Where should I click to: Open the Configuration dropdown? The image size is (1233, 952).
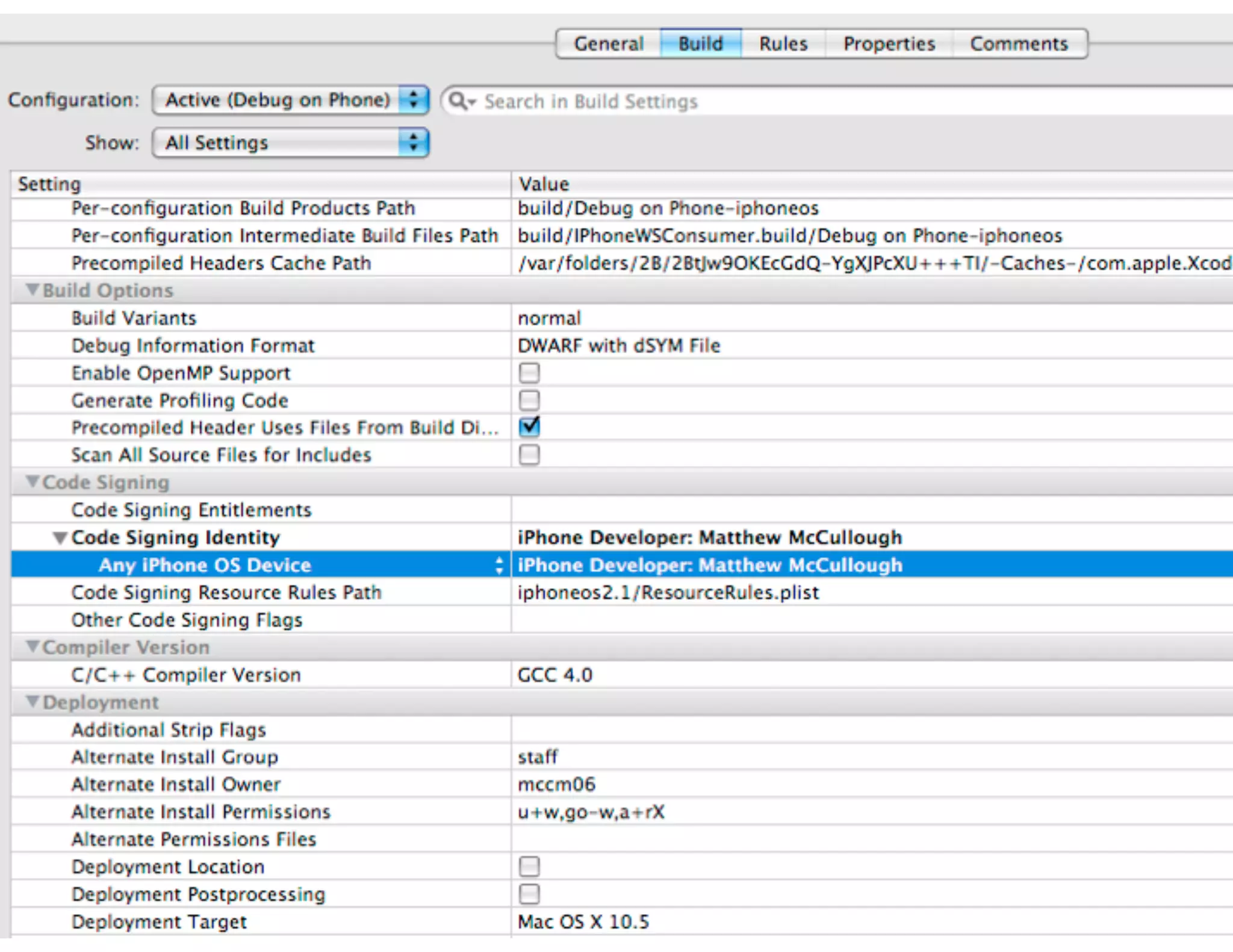[290, 100]
